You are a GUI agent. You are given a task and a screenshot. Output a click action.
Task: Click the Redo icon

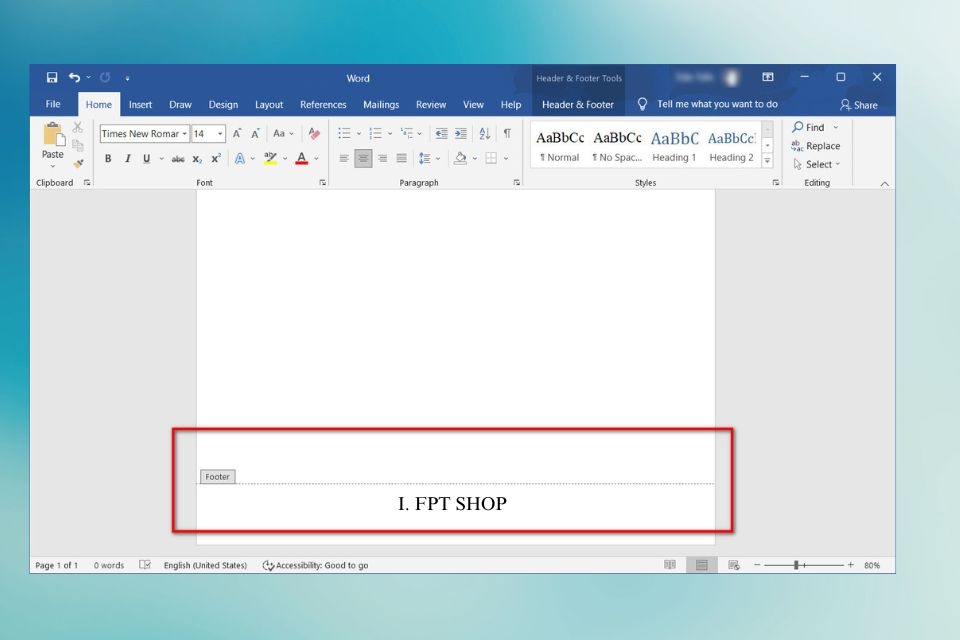[105, 78]
